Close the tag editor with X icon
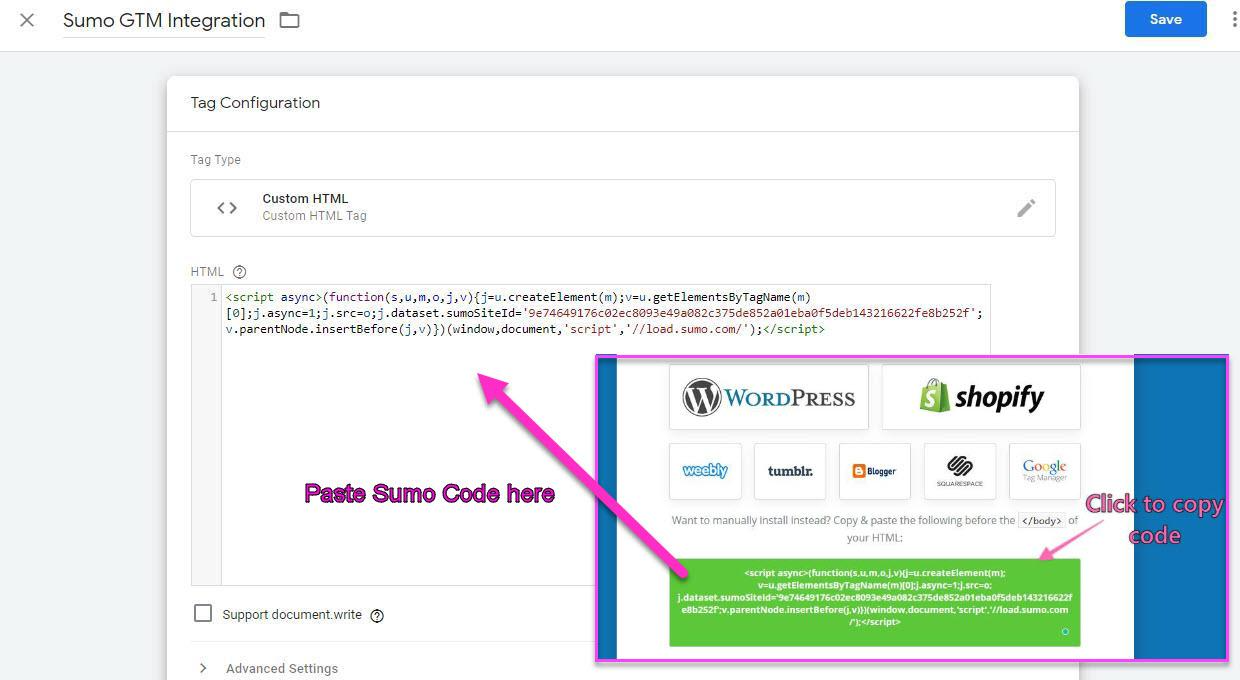The height and width of the screenshot is (680, 1240). 27,20
